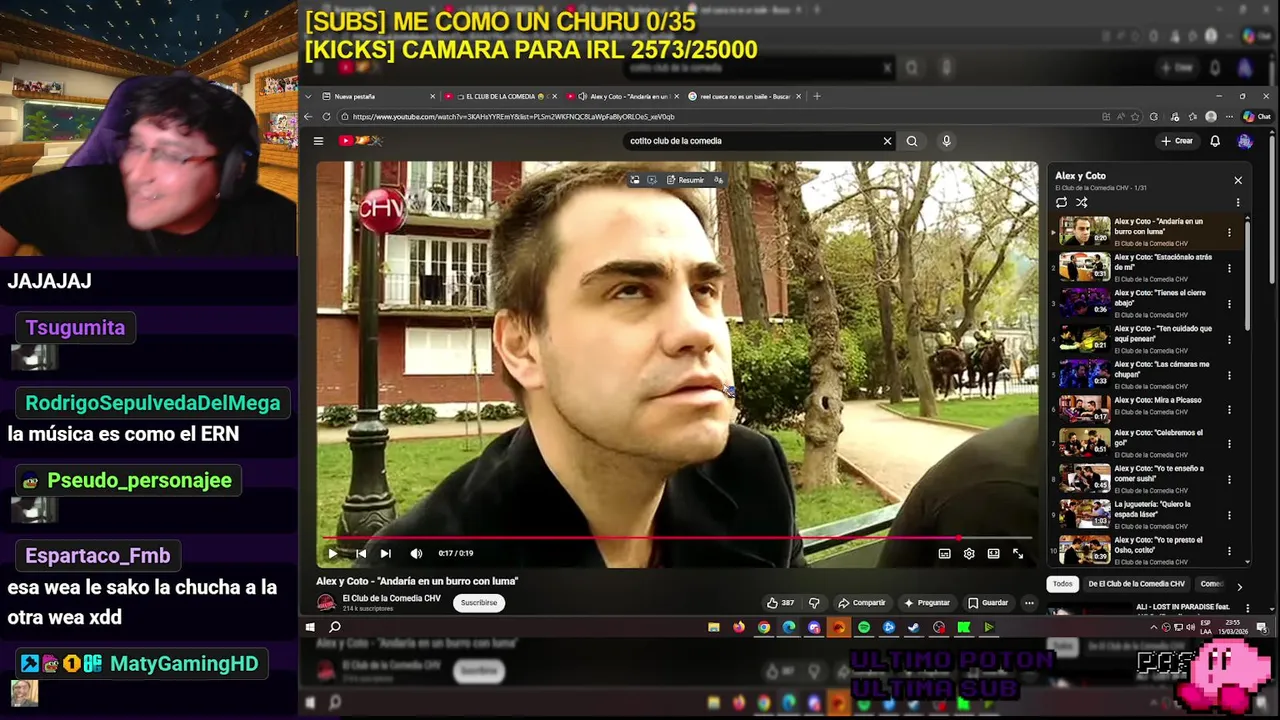Open options for "Andaría en un burro con luma" playlist item
Screen dimensions: 1280x720
[x=1230, y=232]
